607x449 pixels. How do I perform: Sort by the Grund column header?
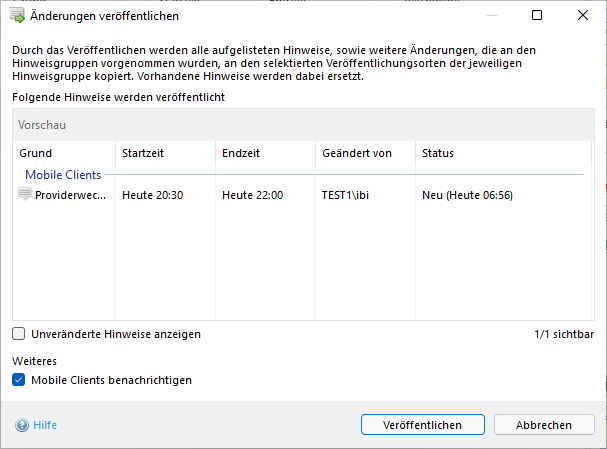[x=35, y=153]
